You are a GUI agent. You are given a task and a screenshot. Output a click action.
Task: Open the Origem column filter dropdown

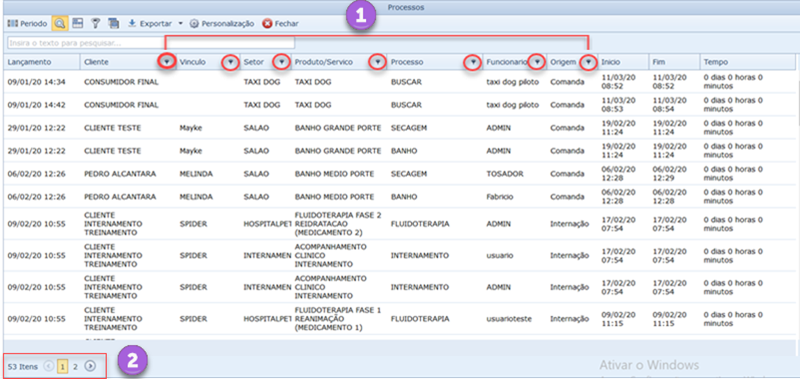(x=589, y=62)
